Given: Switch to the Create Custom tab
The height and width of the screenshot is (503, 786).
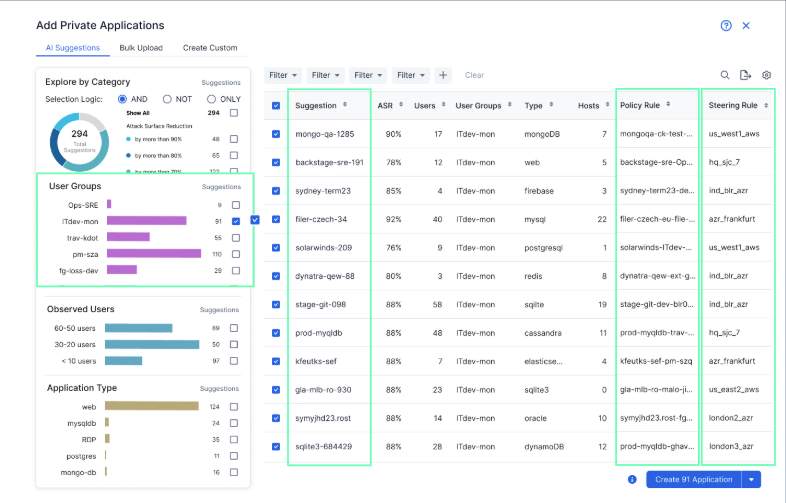Looking at the screenshot, I should [209, 48].
